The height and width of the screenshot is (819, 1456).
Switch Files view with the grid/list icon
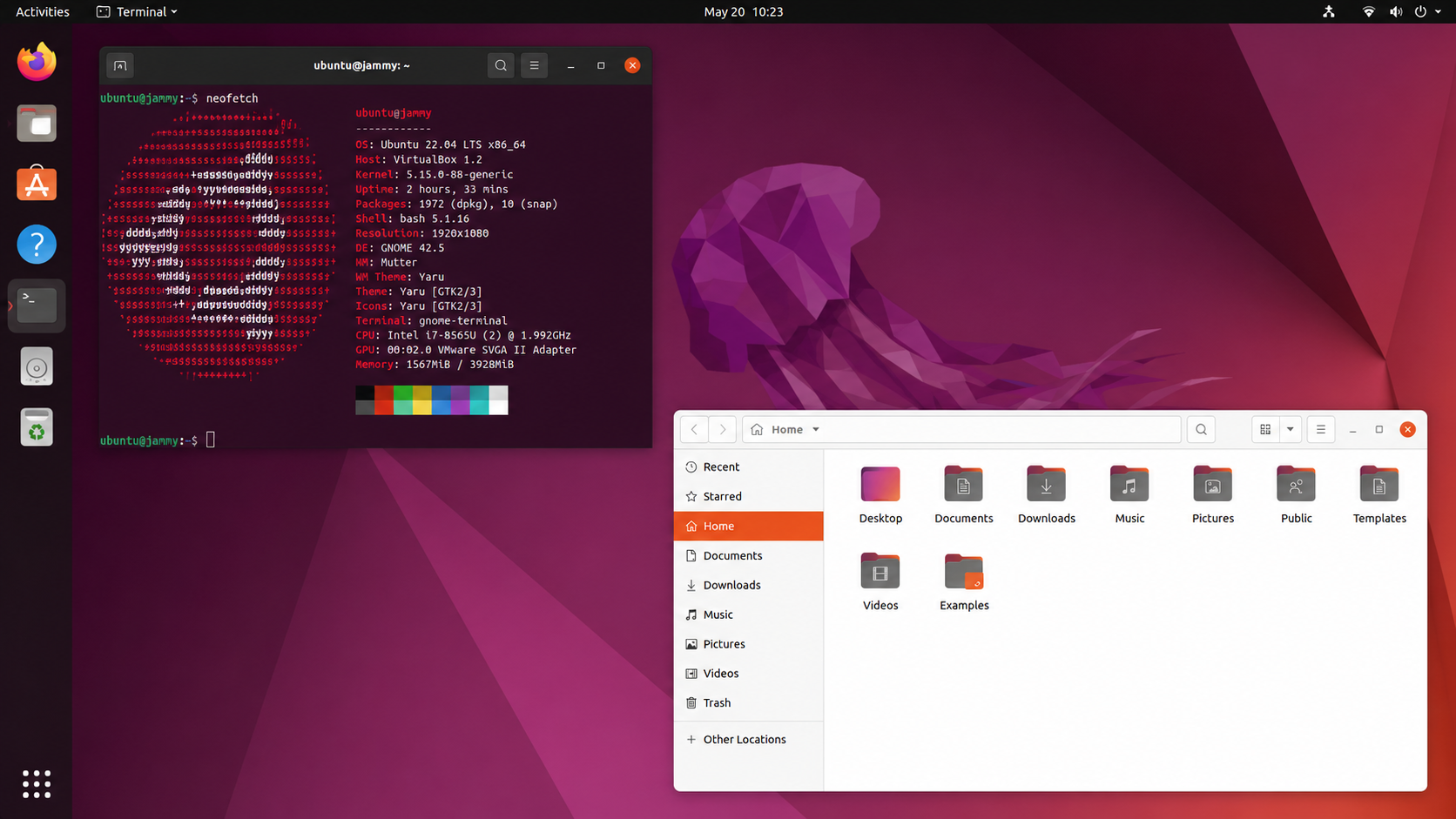pos(1265,429)
